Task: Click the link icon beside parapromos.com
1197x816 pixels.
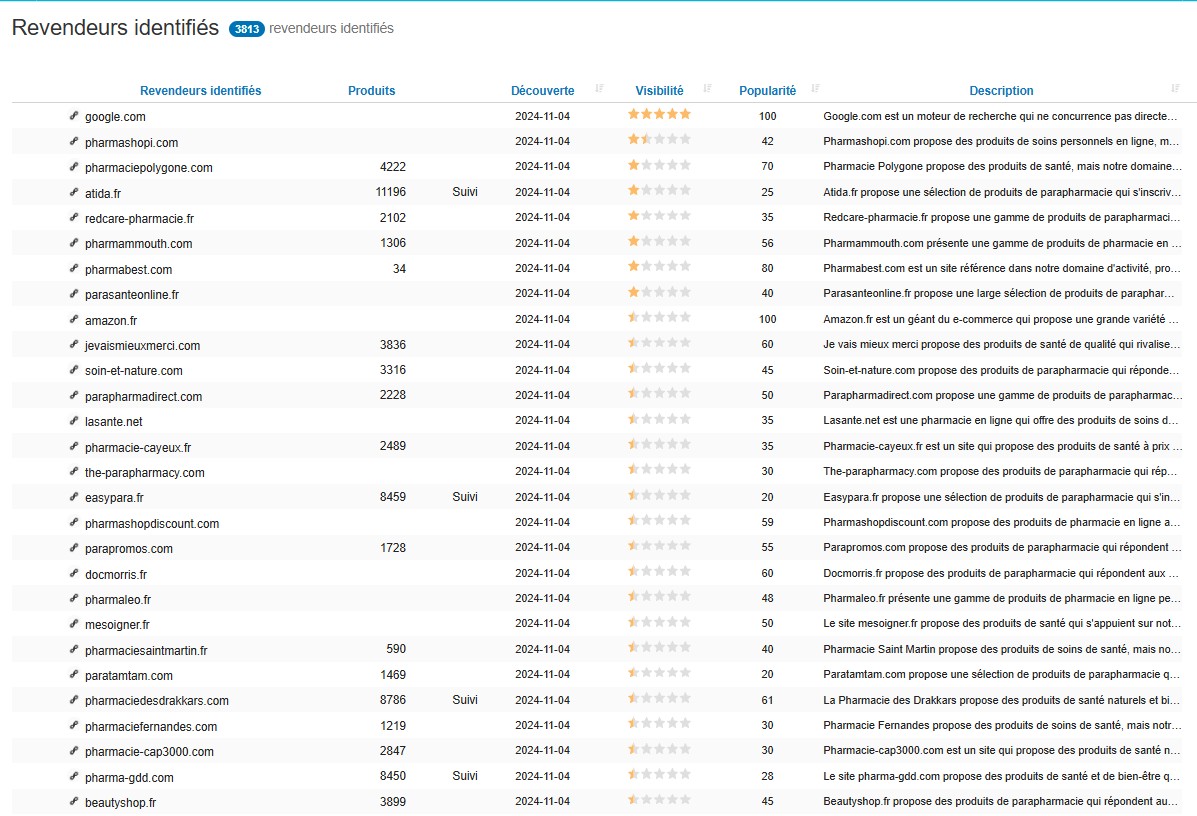Action: pyautogui.click(x=74, y=547)
